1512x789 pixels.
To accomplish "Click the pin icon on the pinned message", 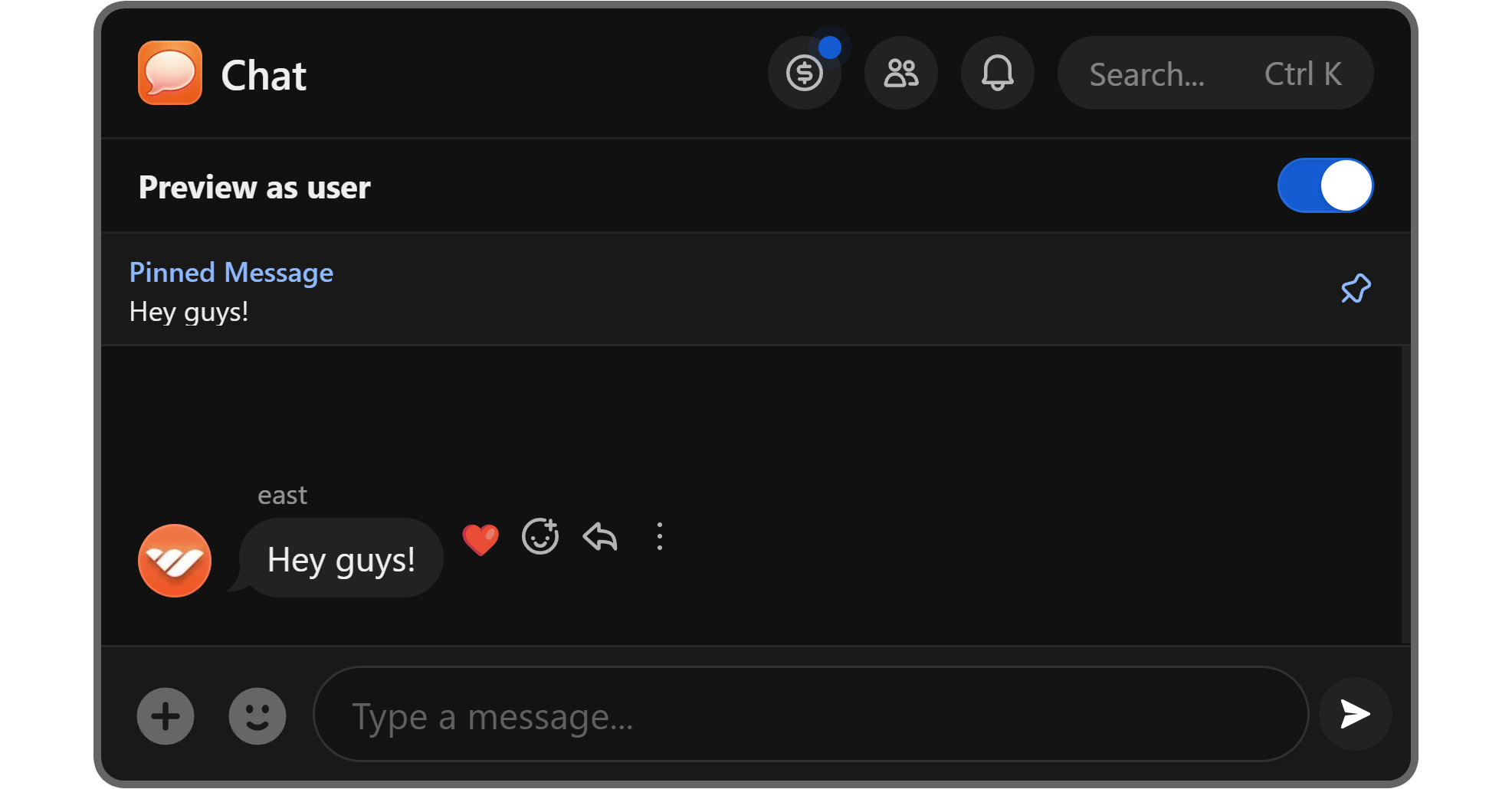I will pos(1355,289).
